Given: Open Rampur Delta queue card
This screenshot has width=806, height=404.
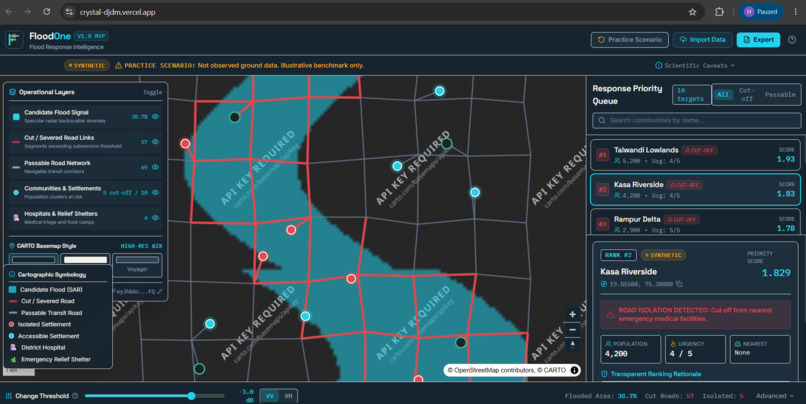Looking at the screenshot, I should click(695, 222).
